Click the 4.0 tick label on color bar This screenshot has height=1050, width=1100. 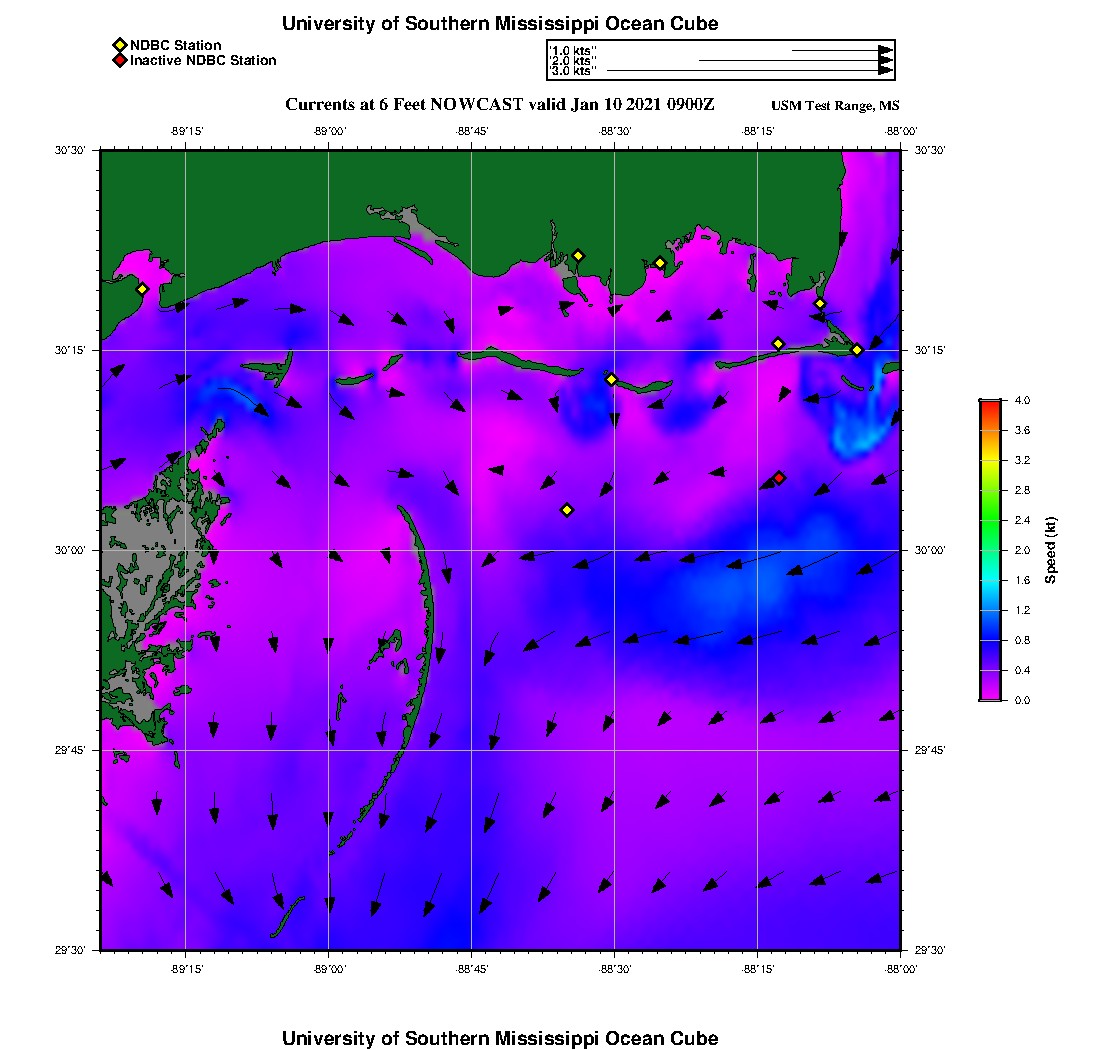[x=1022, y=401]
